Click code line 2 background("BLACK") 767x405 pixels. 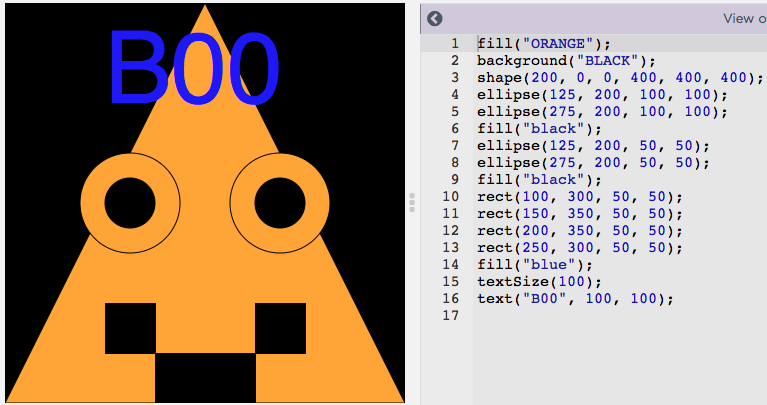566,61
